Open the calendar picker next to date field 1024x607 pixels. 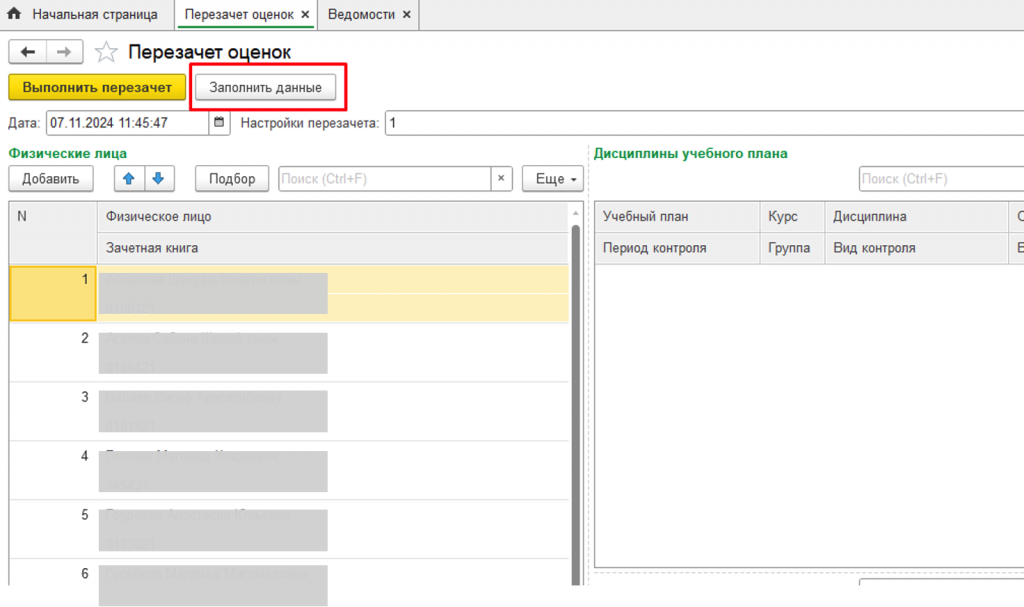pos(219,123)
